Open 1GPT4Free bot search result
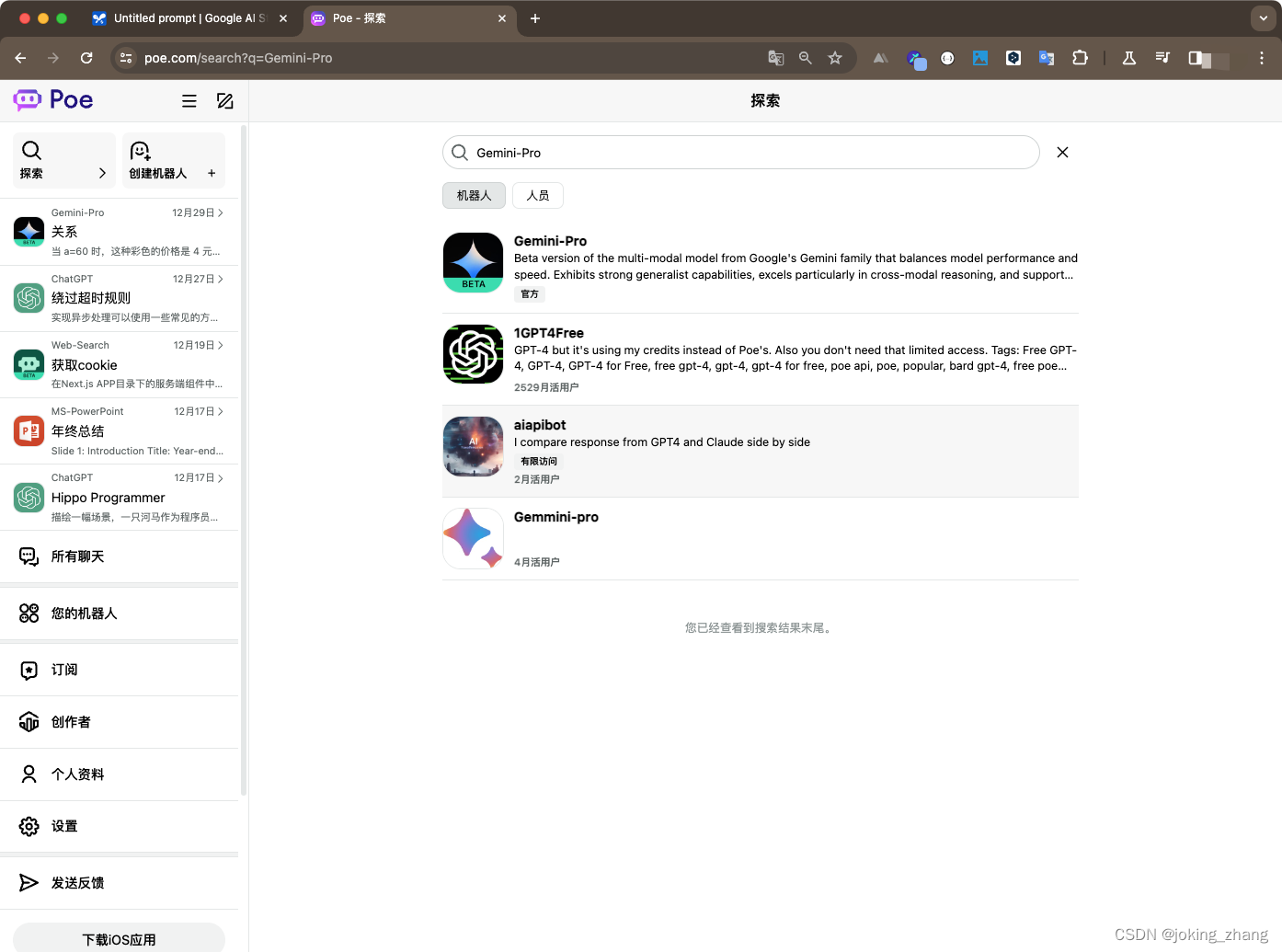 (x=761, y=360)
